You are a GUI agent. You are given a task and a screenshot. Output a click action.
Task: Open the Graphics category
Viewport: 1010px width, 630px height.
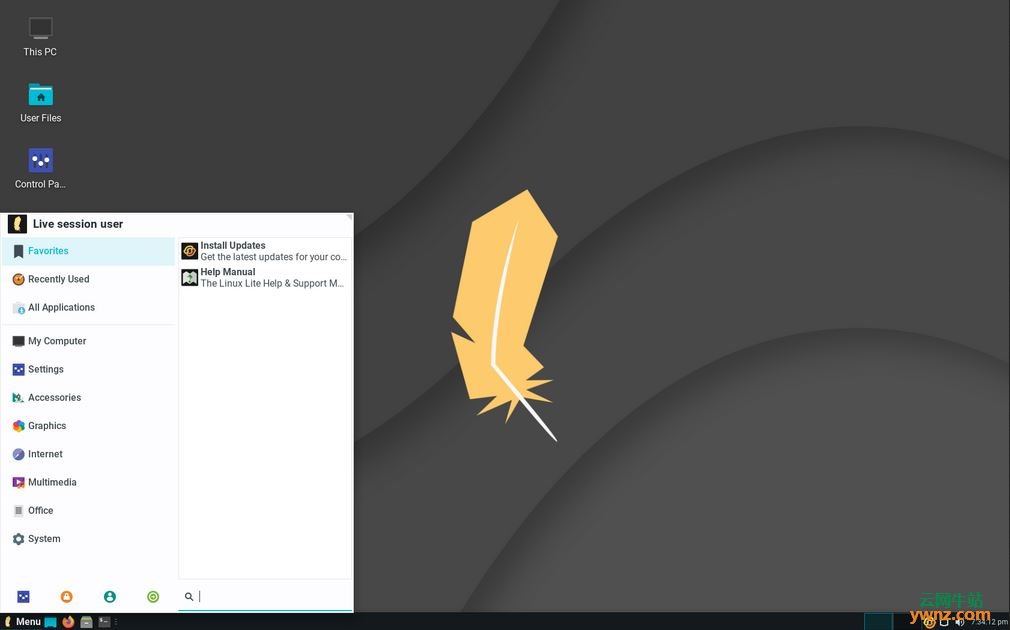(88, 426)
